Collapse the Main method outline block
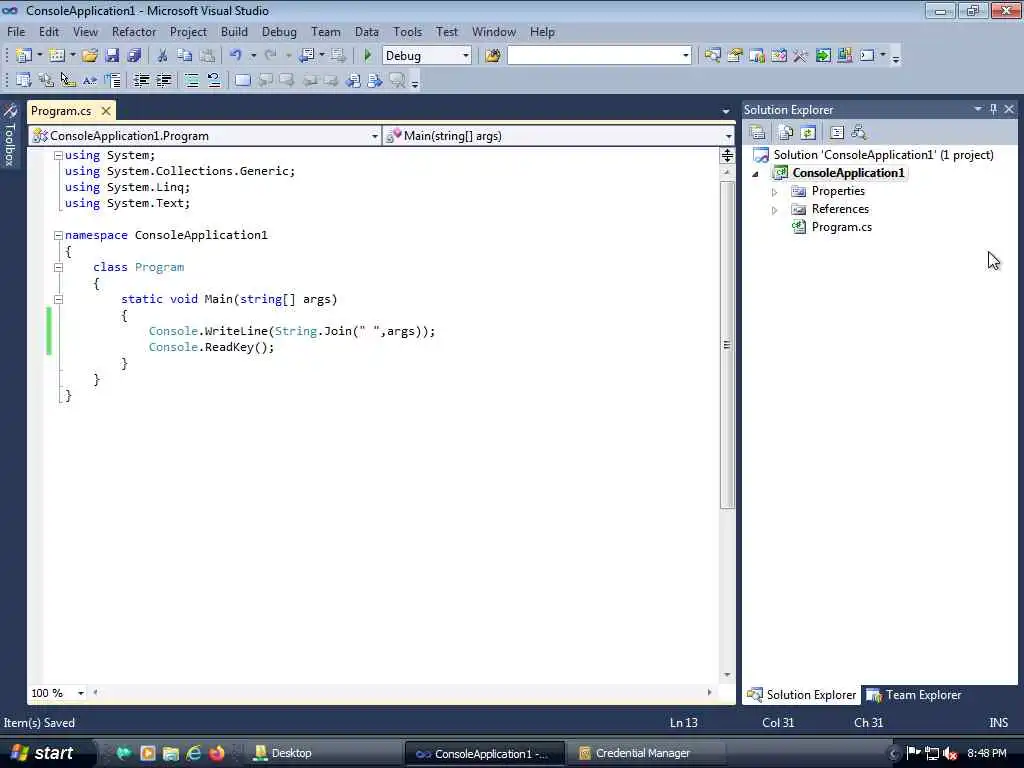 [x=58, y=299]
